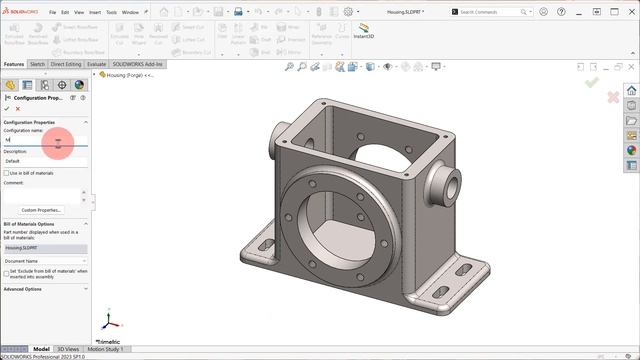
Task: Collapse the Configuration Properties section
Action: (86, 122)
